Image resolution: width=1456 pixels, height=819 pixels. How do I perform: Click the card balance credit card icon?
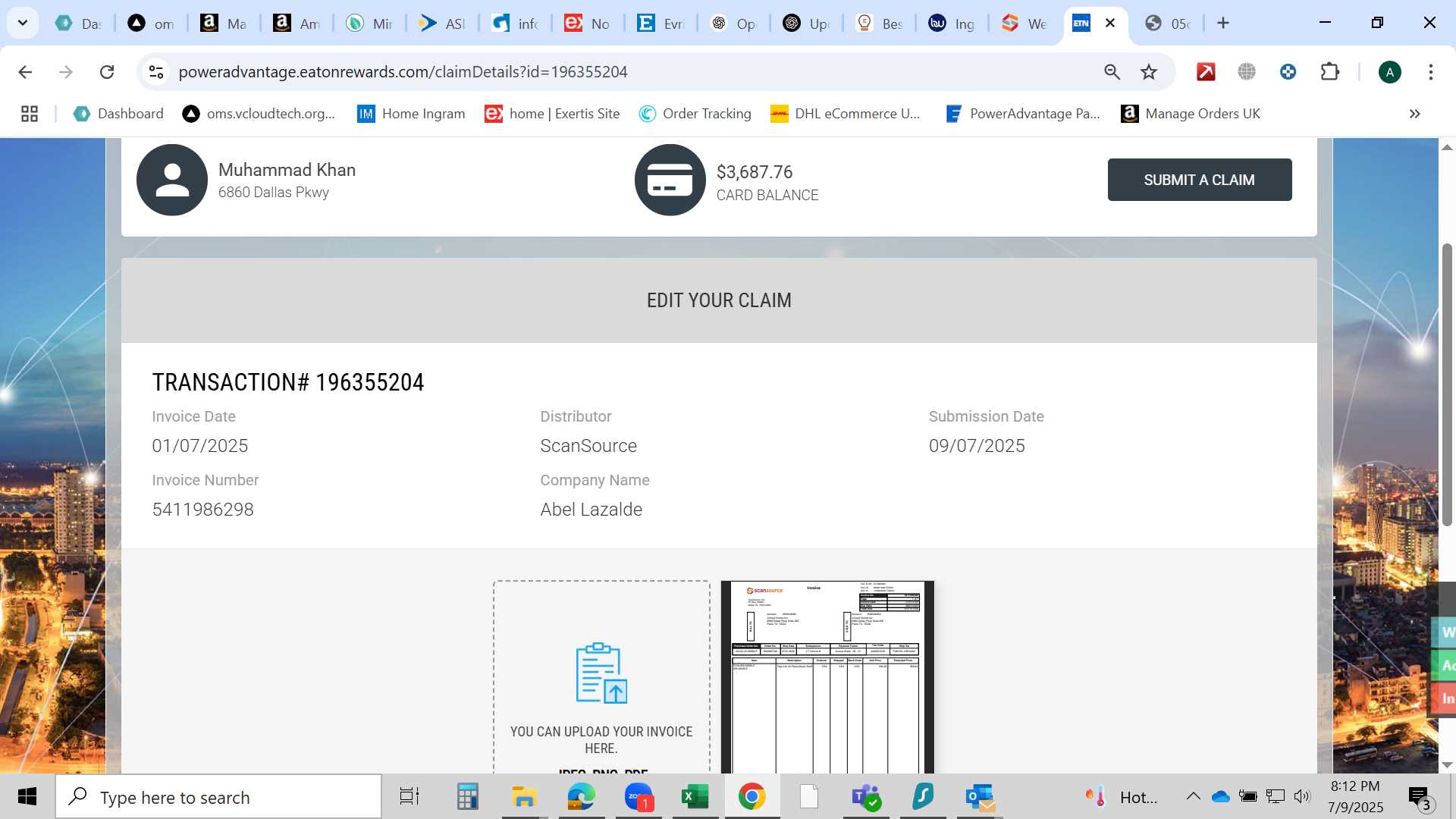point(670,180)
